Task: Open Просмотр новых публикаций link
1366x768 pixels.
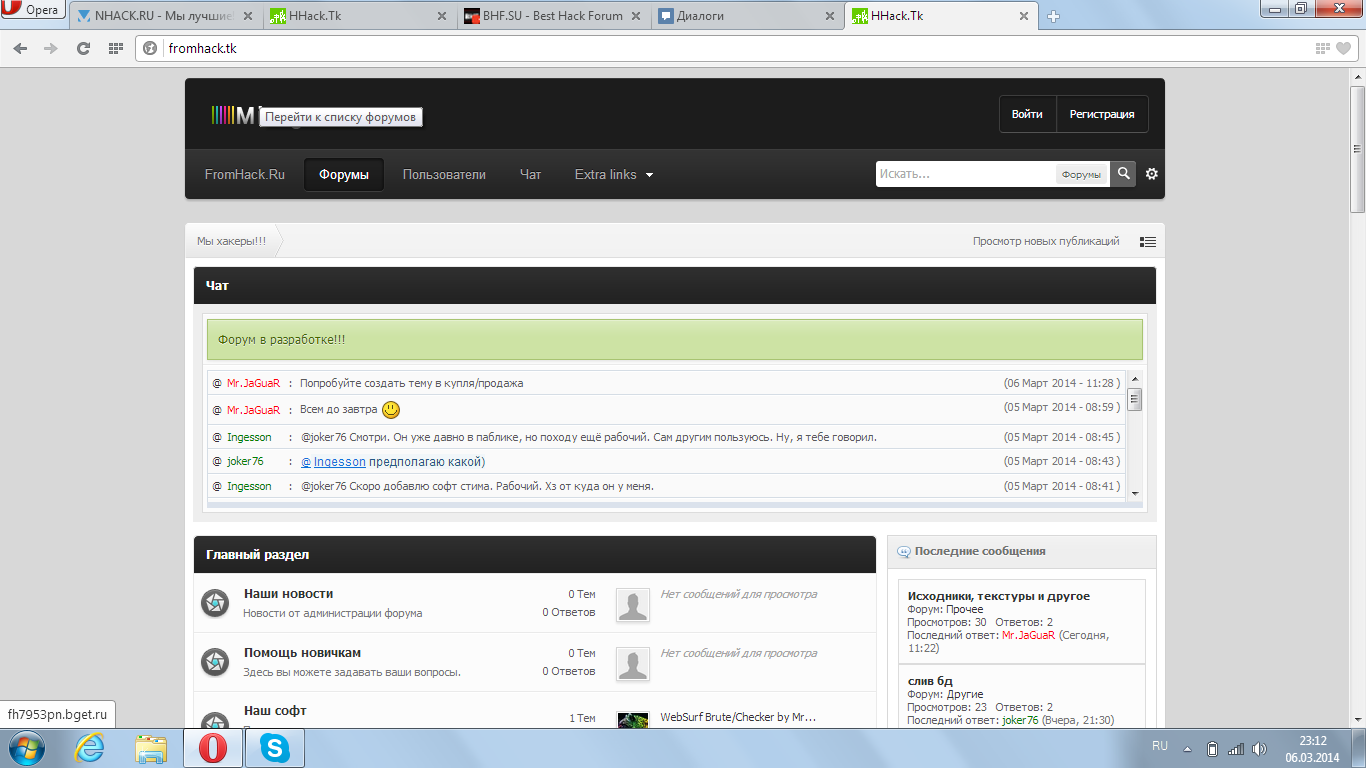Action: pyautogui.click(x=1046, y=241)
